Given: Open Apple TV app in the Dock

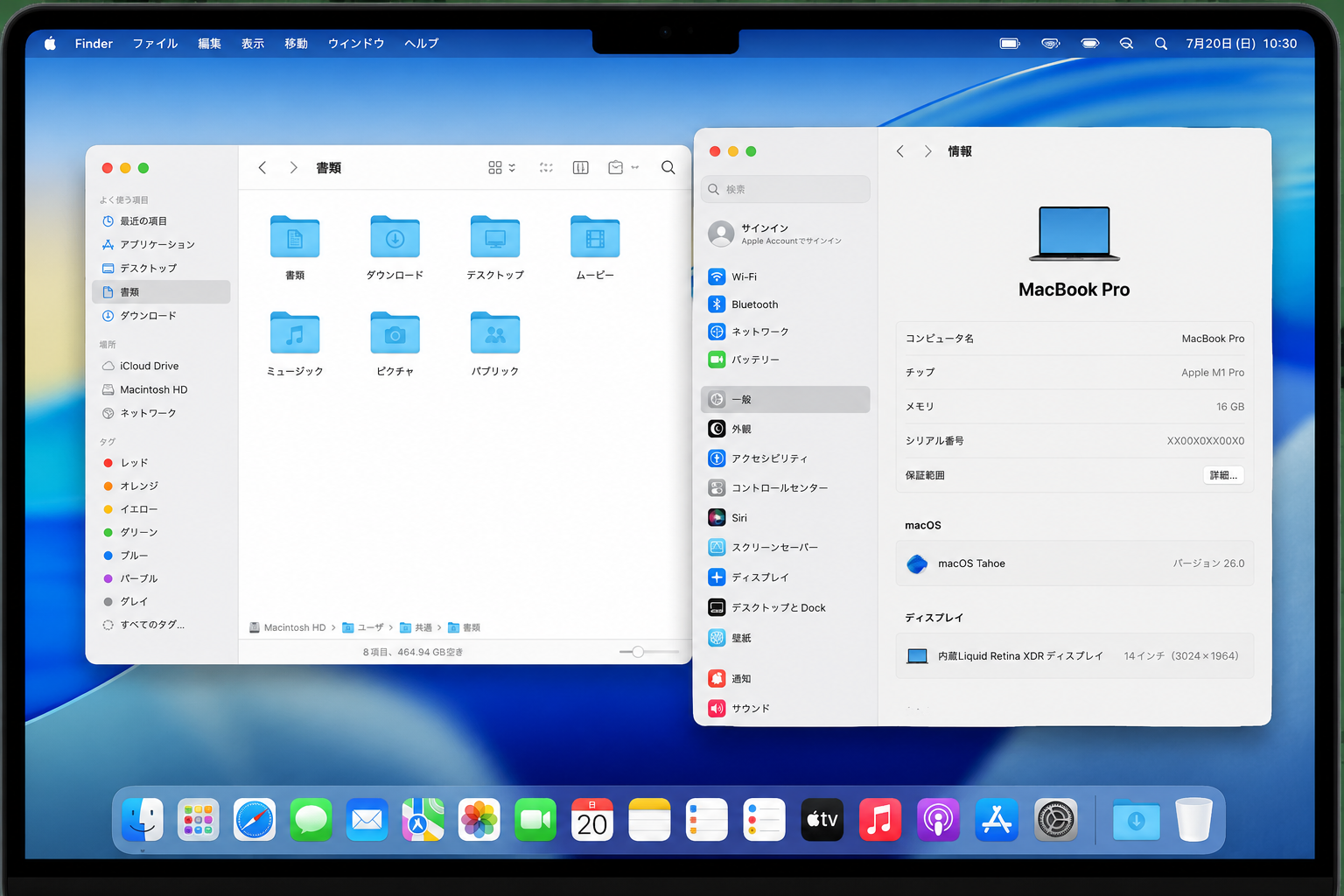Looking at the screenshot, I should click(x=822, y=820).
